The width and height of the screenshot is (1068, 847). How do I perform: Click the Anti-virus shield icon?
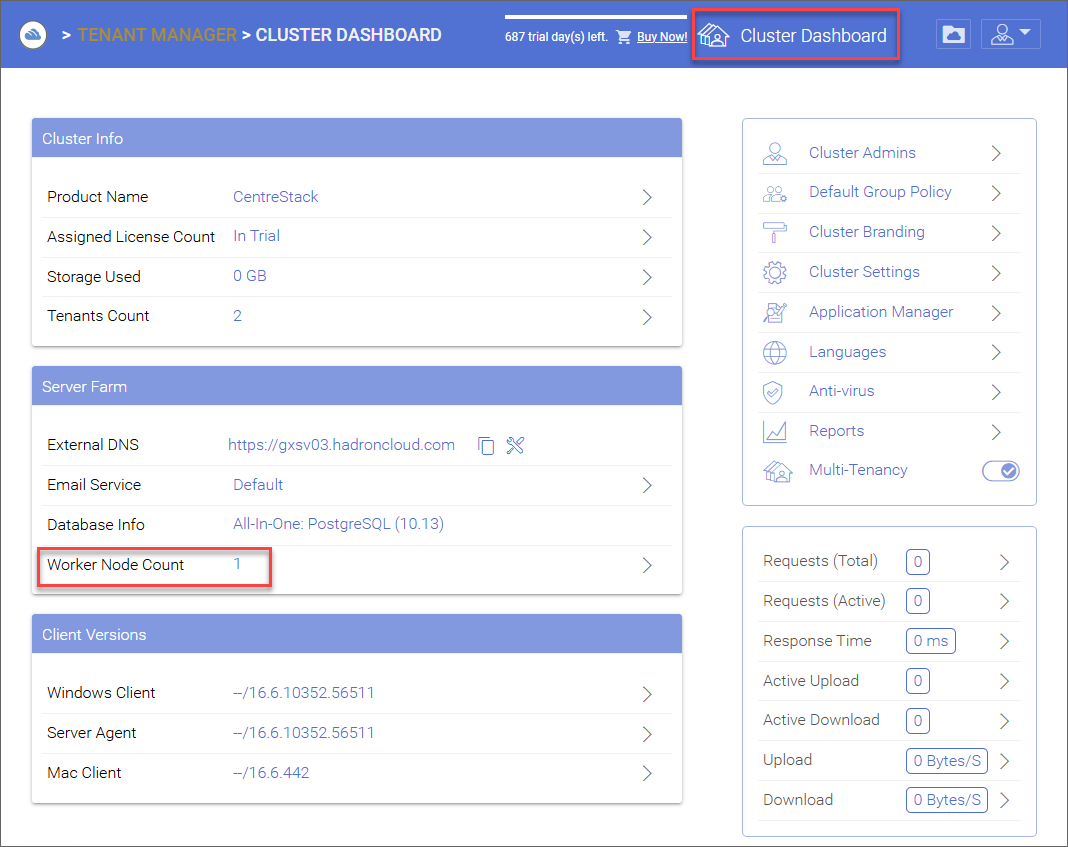pyautogui.click(x=772, y=392)
